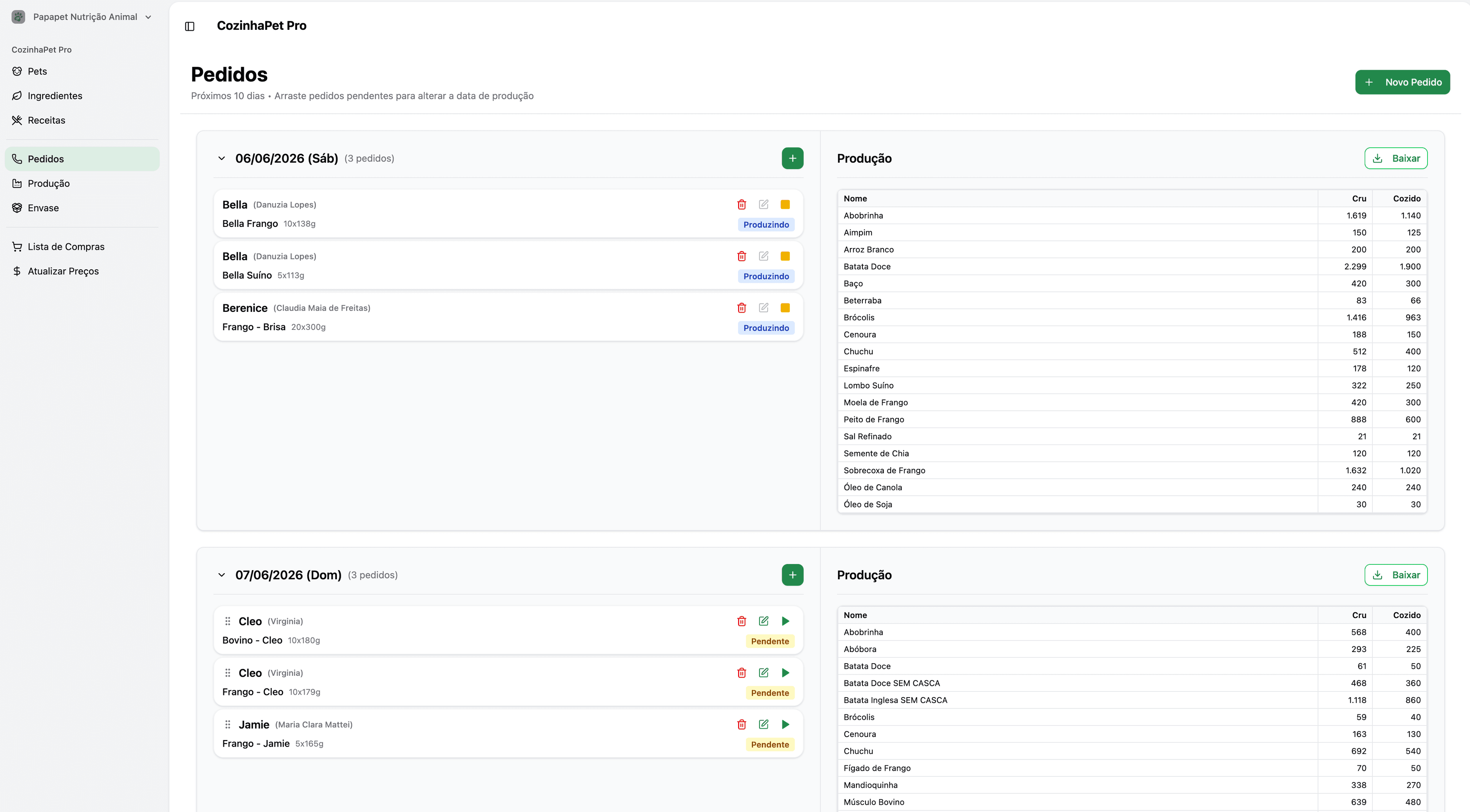
Task: Click edit pencil on Frango - Jamie order
Action: [764, 724]
